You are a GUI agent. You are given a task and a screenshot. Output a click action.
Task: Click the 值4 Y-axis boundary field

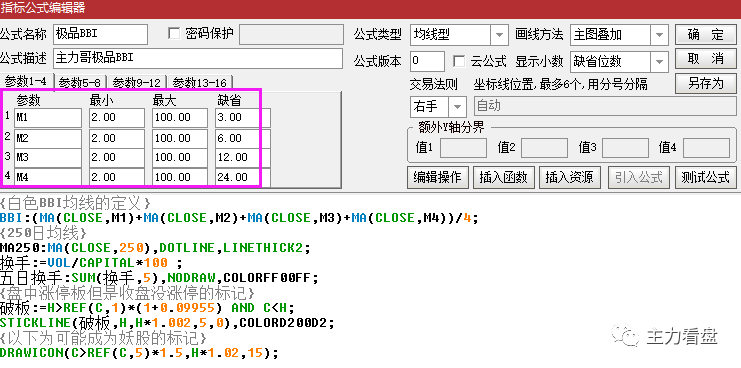(706, 148)
